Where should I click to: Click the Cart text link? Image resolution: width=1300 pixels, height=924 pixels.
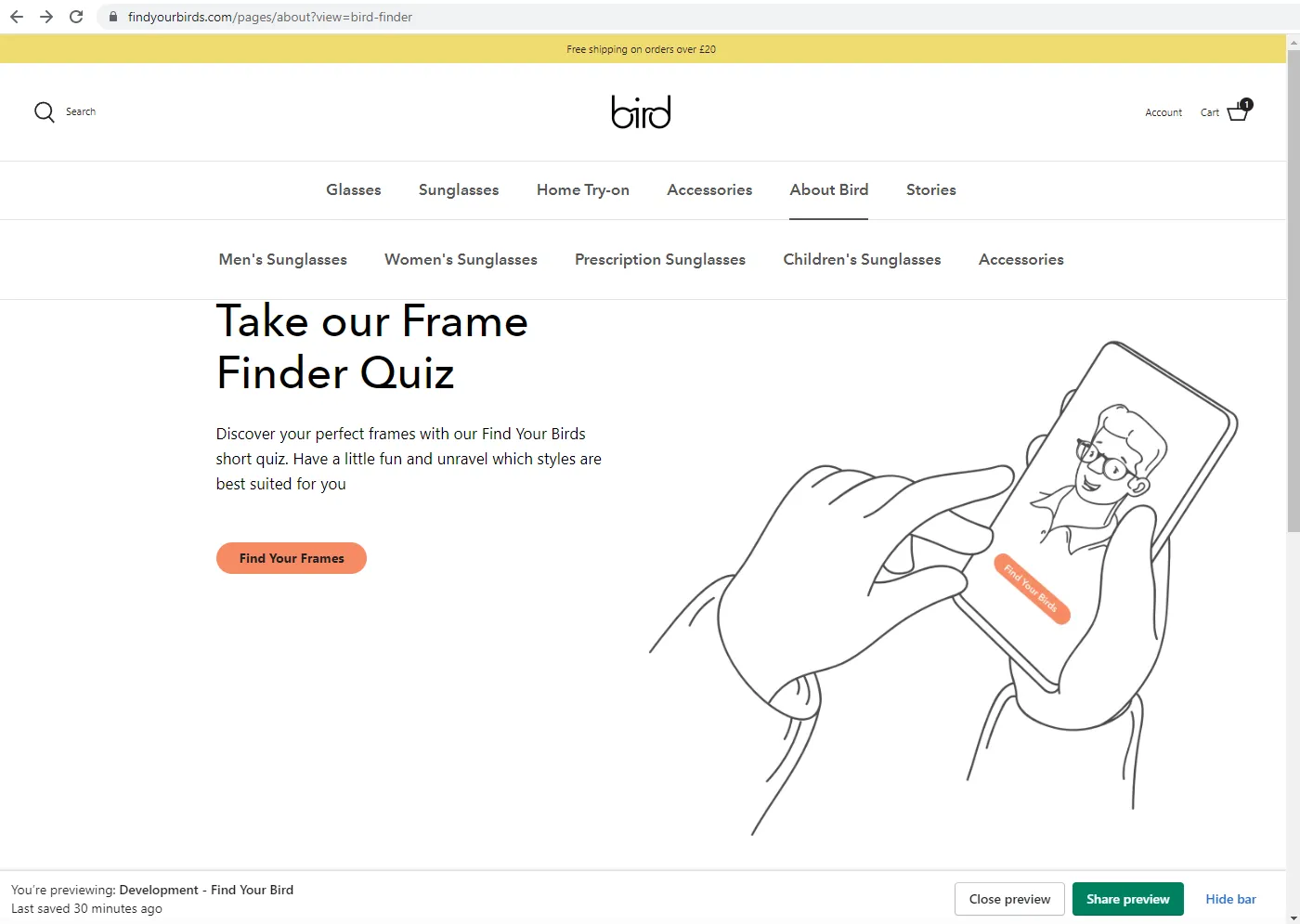[1210, 112]
